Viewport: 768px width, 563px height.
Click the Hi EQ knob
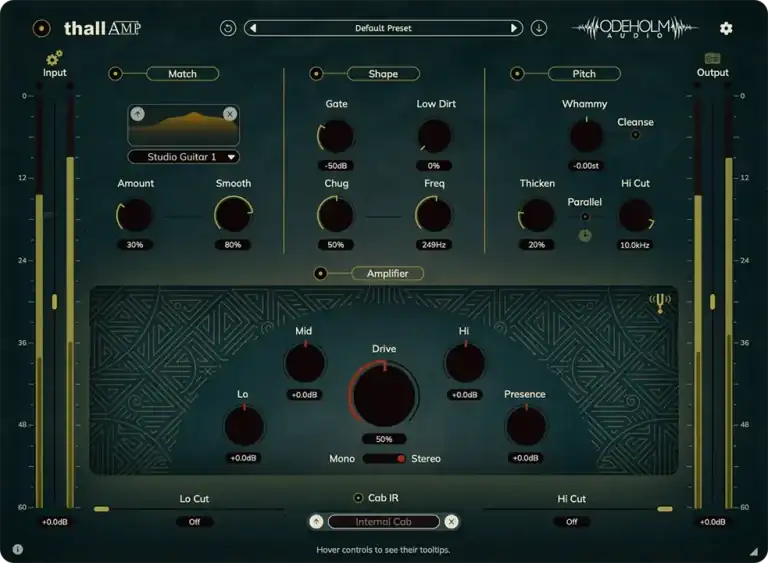coord(465,363)
